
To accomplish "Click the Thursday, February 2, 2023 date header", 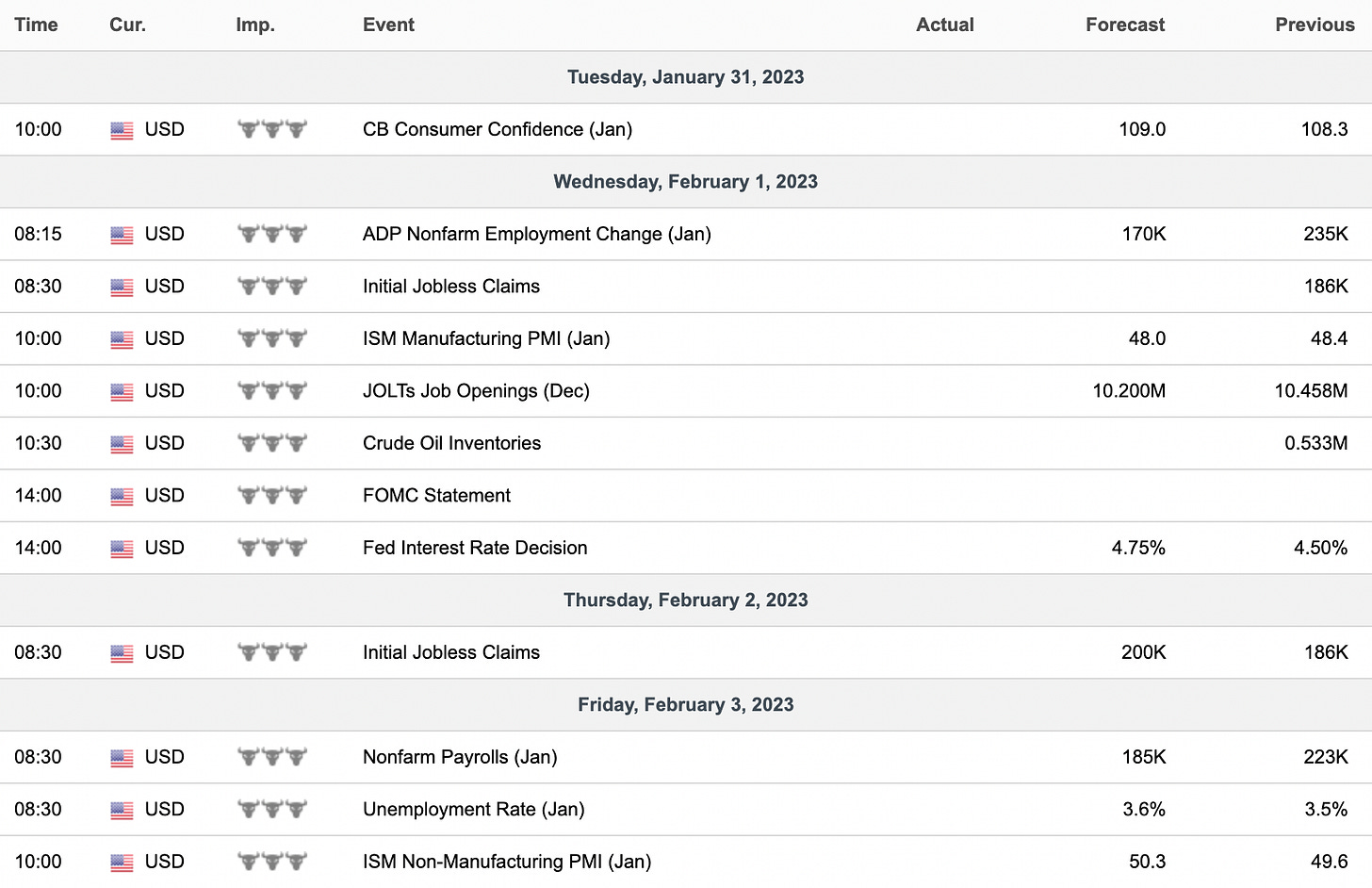I will point(686,600).
